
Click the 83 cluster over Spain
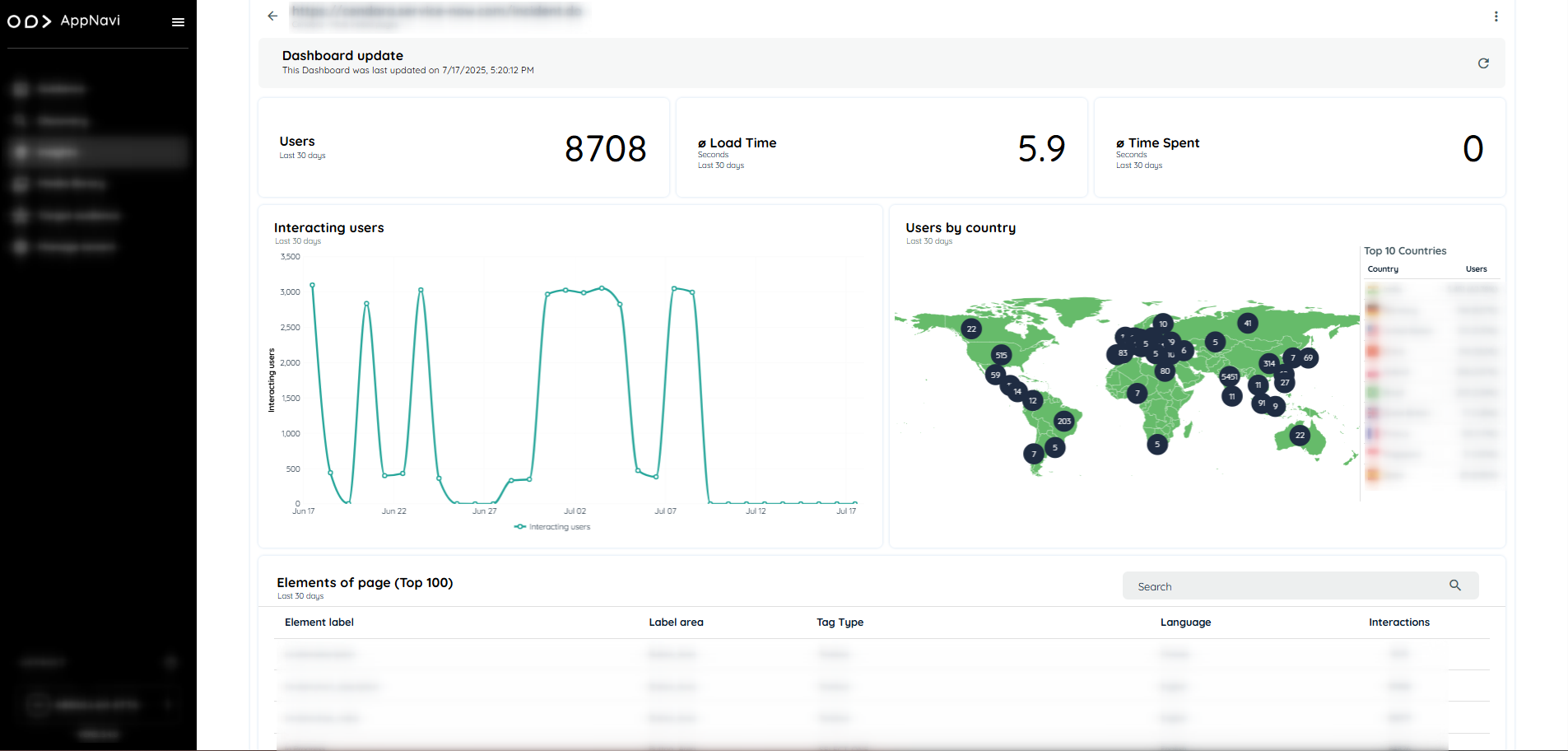click(x=1122, y=353)
